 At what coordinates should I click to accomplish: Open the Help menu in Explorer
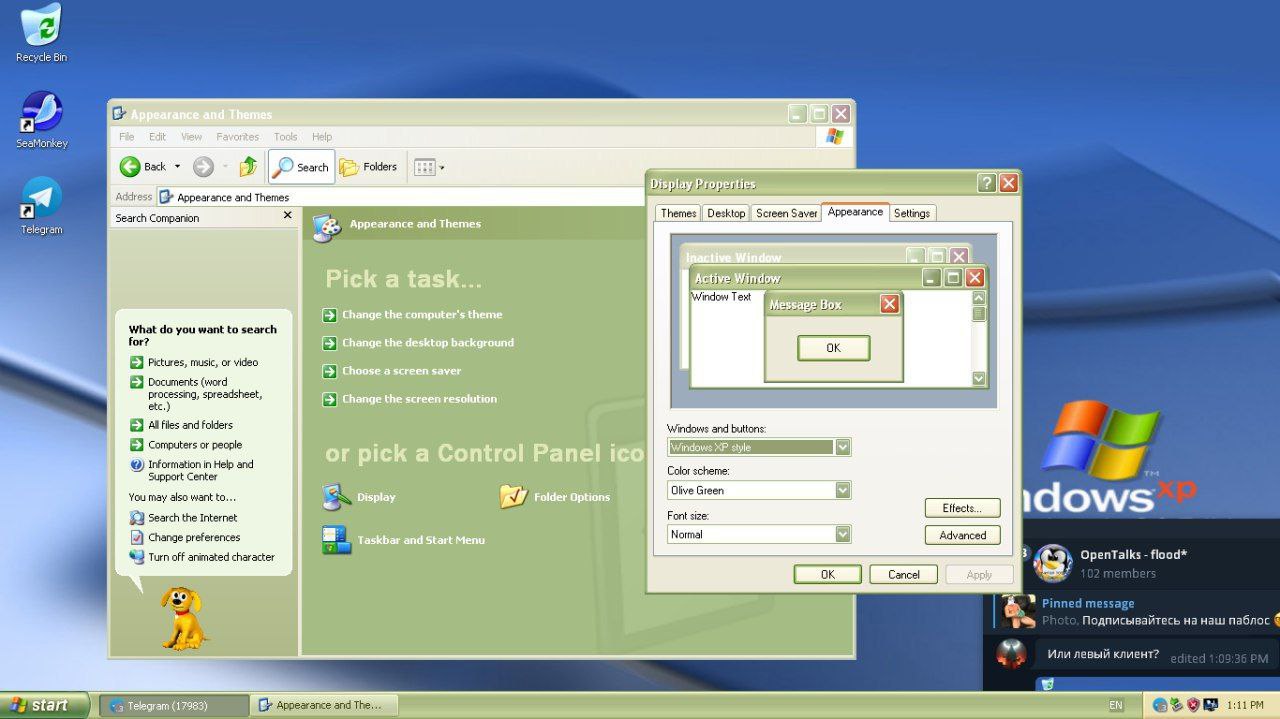(322, 137)
